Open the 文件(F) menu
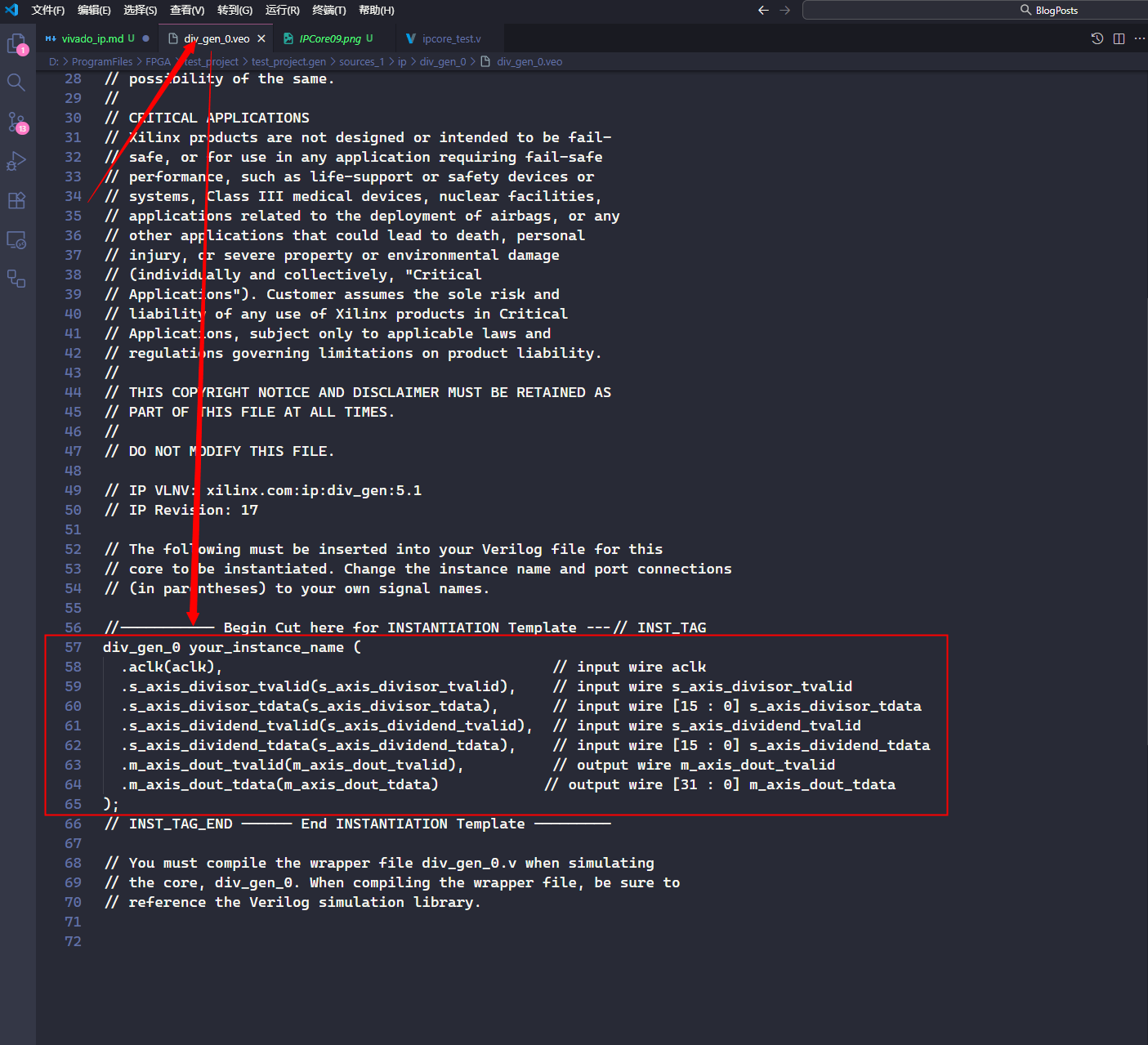1148x1045 pixels. pos(47,10)
